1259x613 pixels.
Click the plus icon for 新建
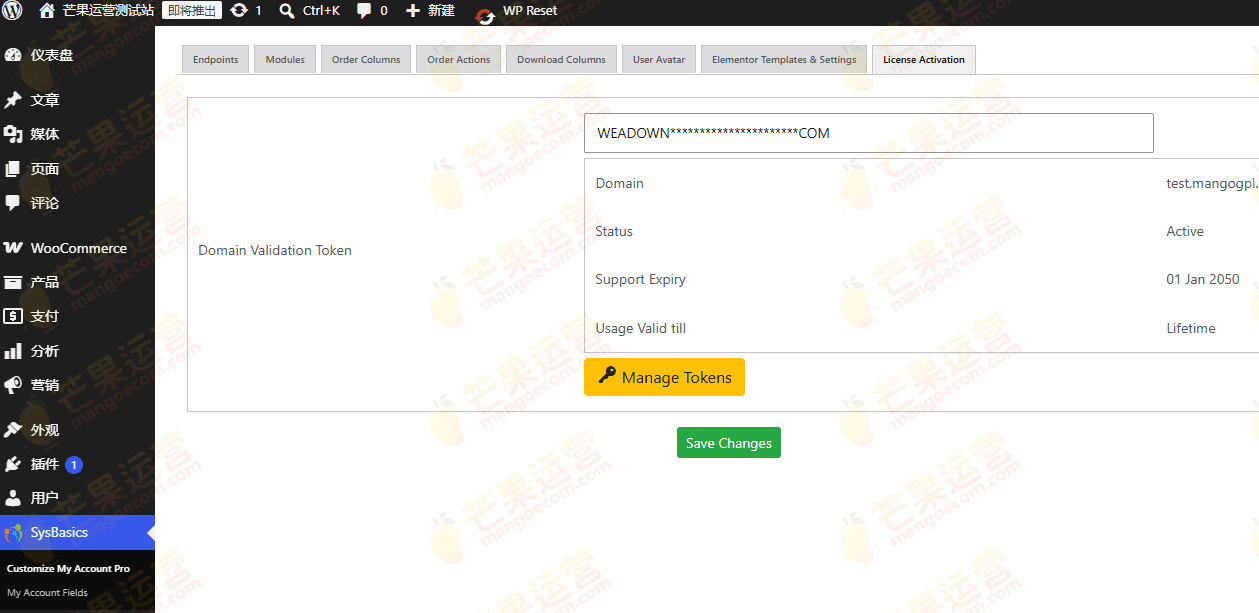tap(412, 11)
